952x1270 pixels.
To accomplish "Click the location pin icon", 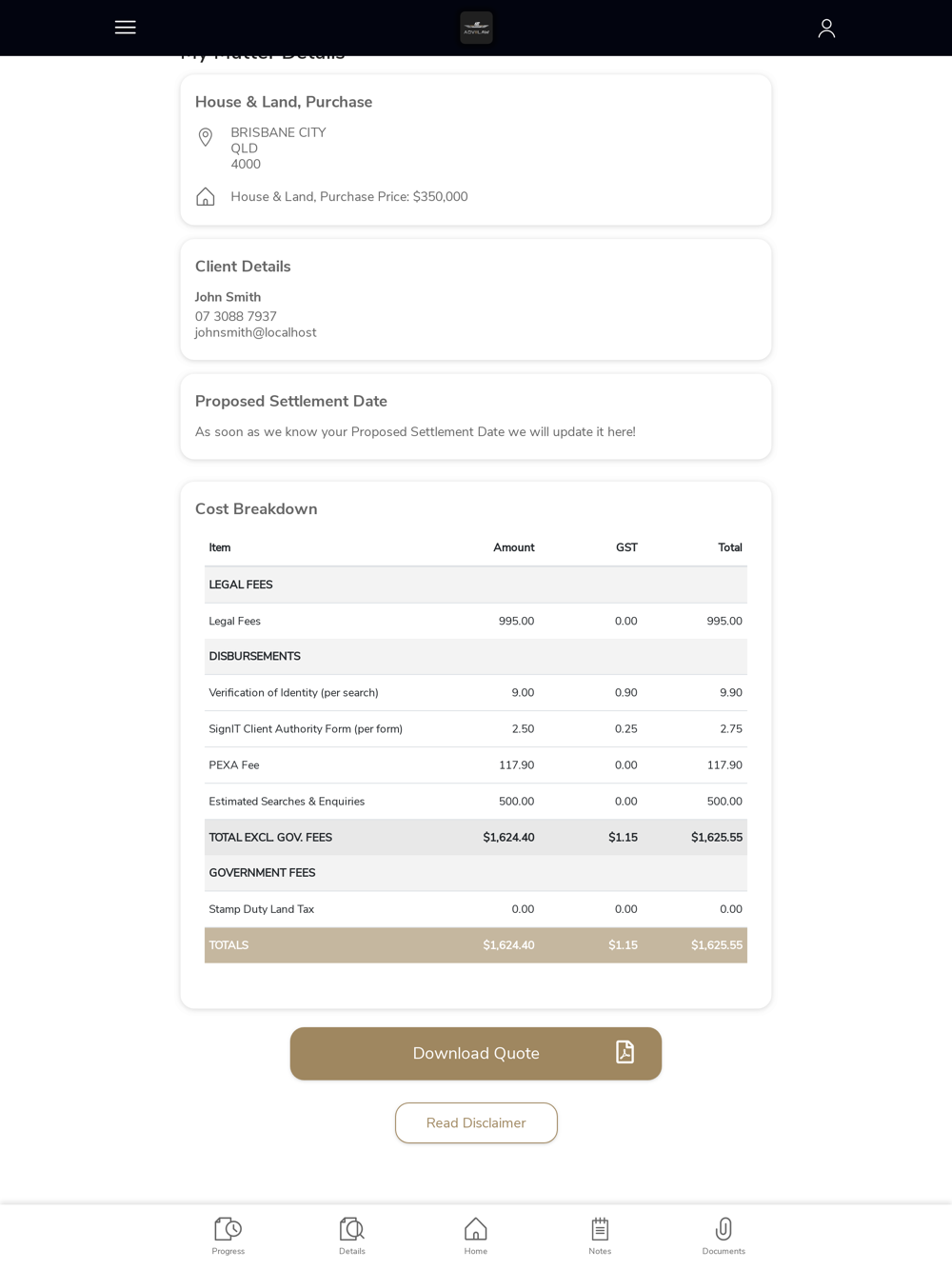I will (x=205, y=137).
